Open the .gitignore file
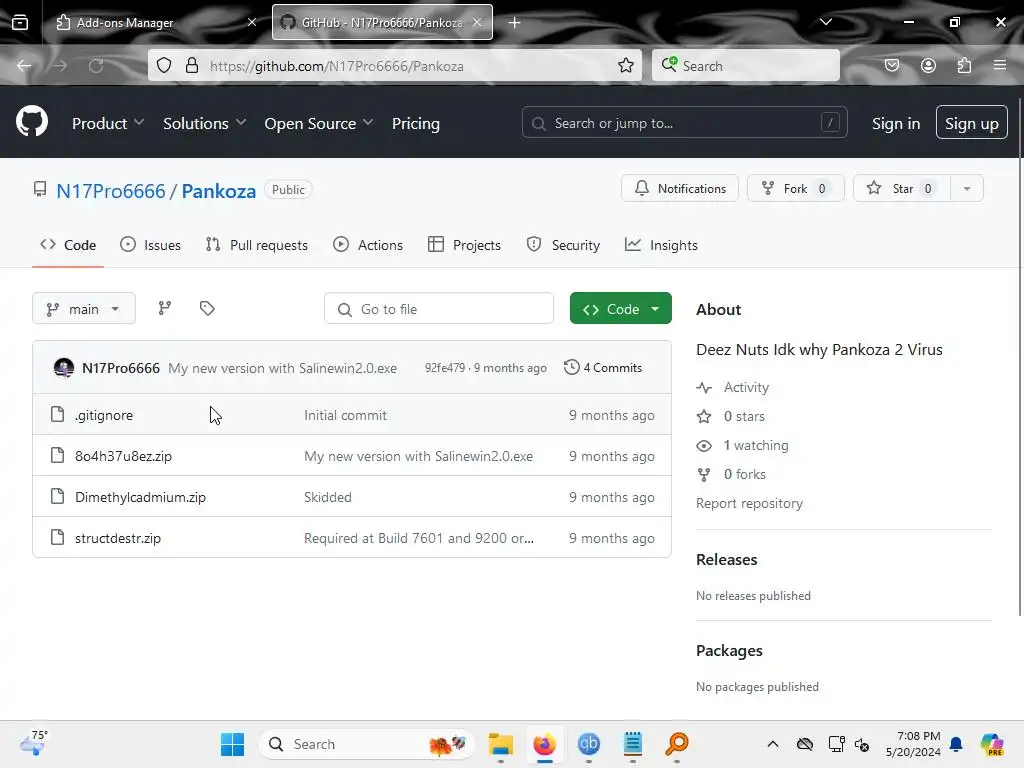Screen dimensions: 1024x768 (104, 415)
